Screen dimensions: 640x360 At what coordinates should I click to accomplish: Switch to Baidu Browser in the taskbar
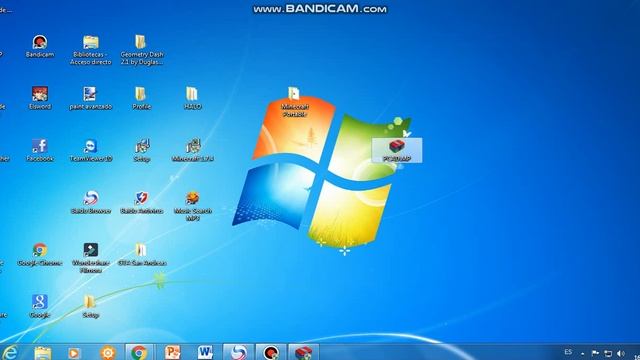pos(238,352)
